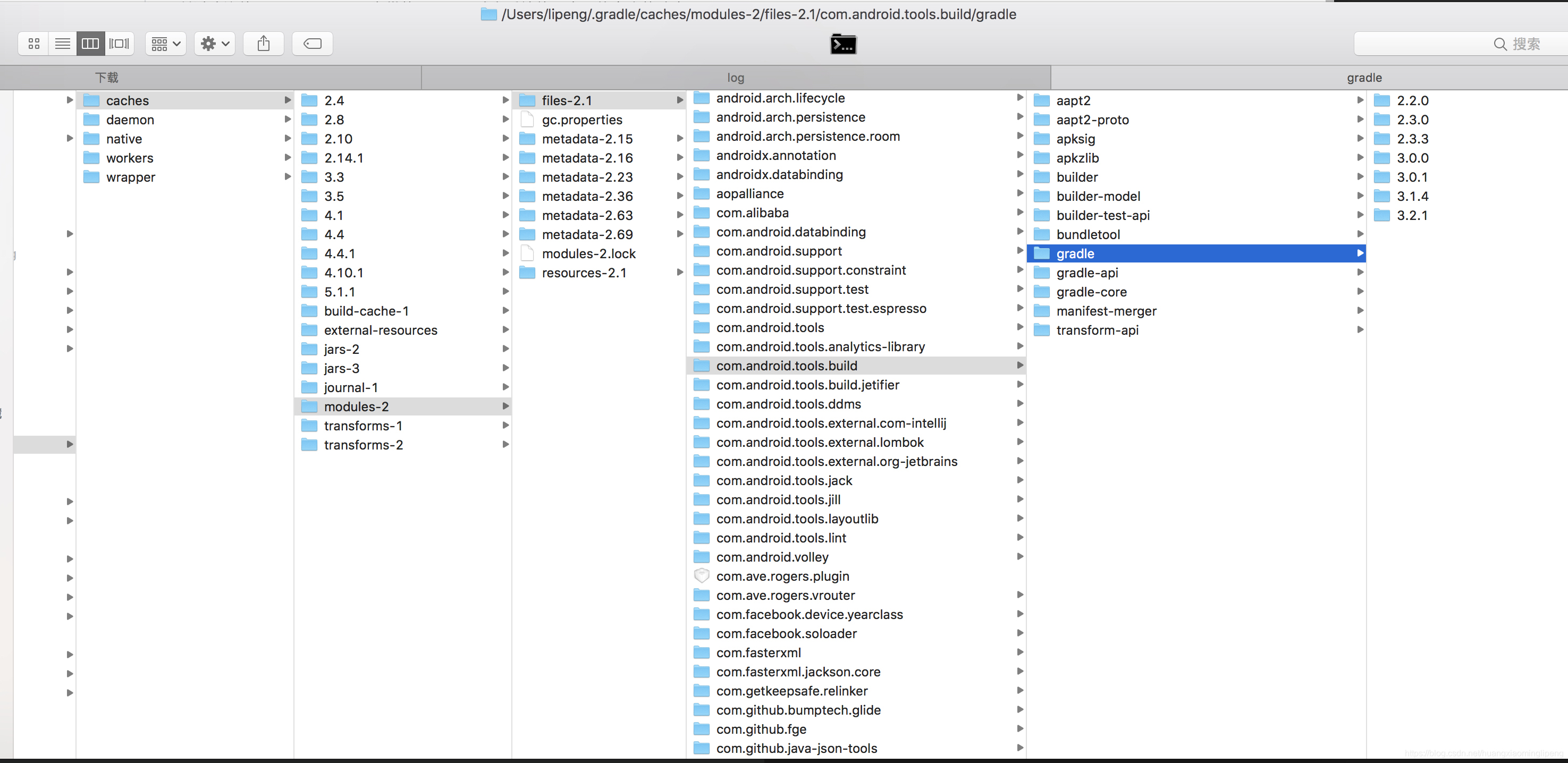Expand the transforms-2 folder arrow
The image size is (1568, 763).
pos(505,445)
